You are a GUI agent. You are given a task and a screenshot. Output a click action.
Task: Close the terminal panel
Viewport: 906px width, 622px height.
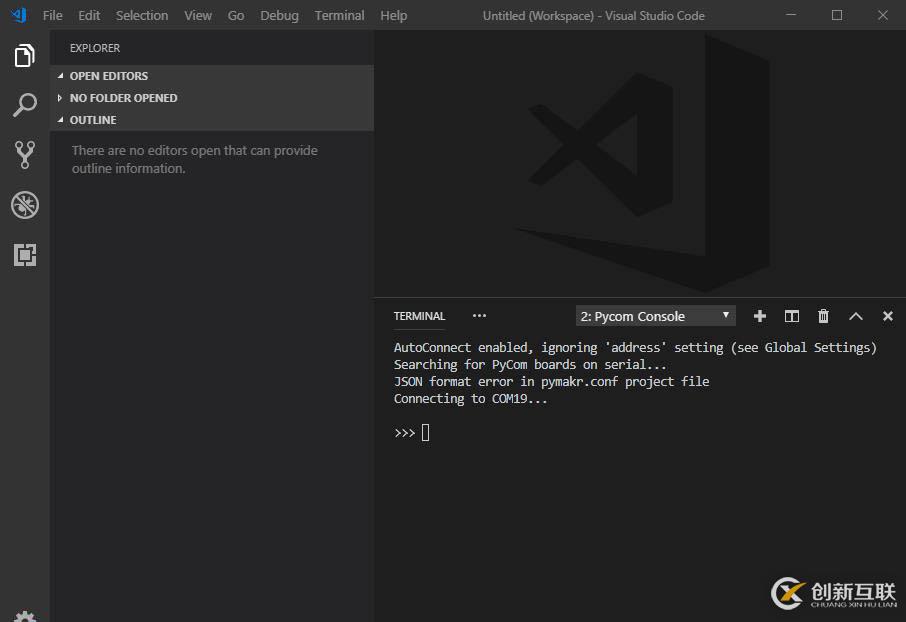pos(887,315)
